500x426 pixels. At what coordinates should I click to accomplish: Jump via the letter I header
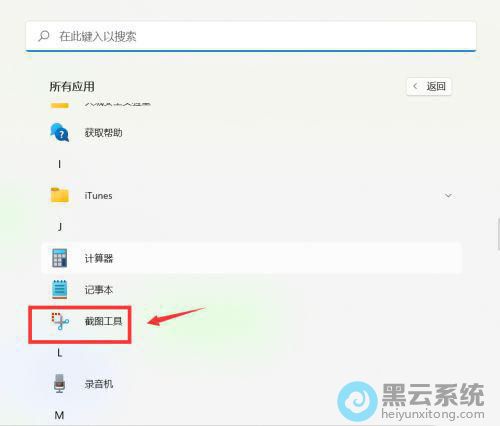[59, 164]
